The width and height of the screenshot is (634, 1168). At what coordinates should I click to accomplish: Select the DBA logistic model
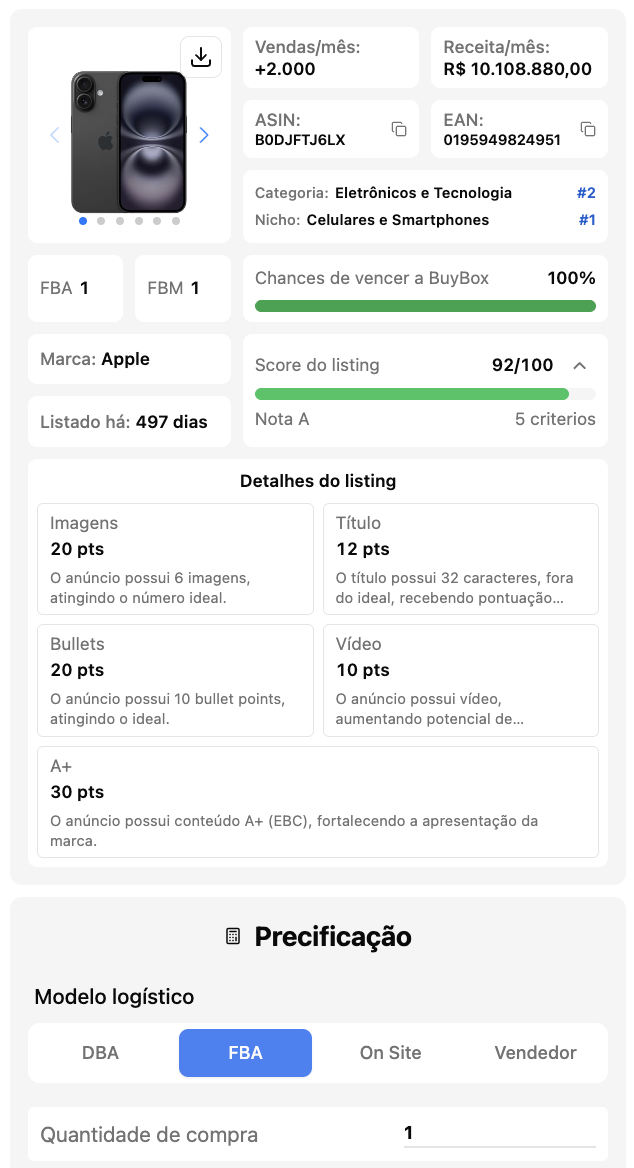tap(100, 1053)
